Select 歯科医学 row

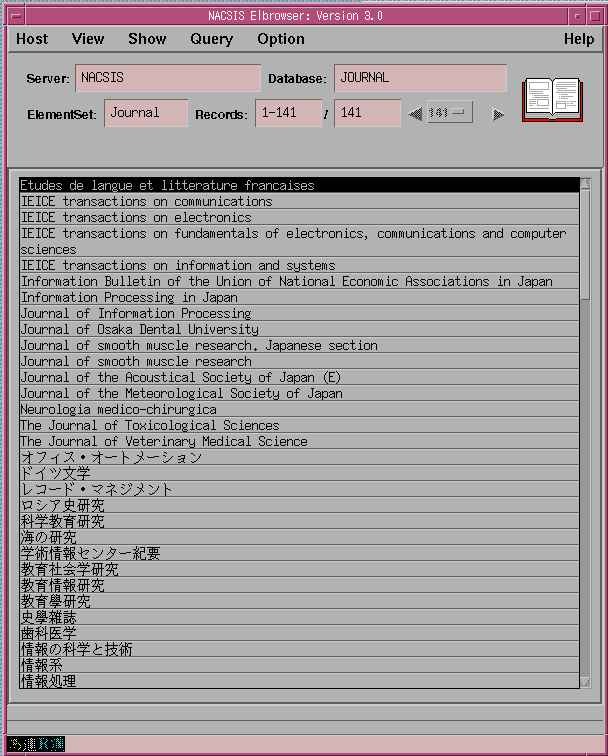[299, 633]
